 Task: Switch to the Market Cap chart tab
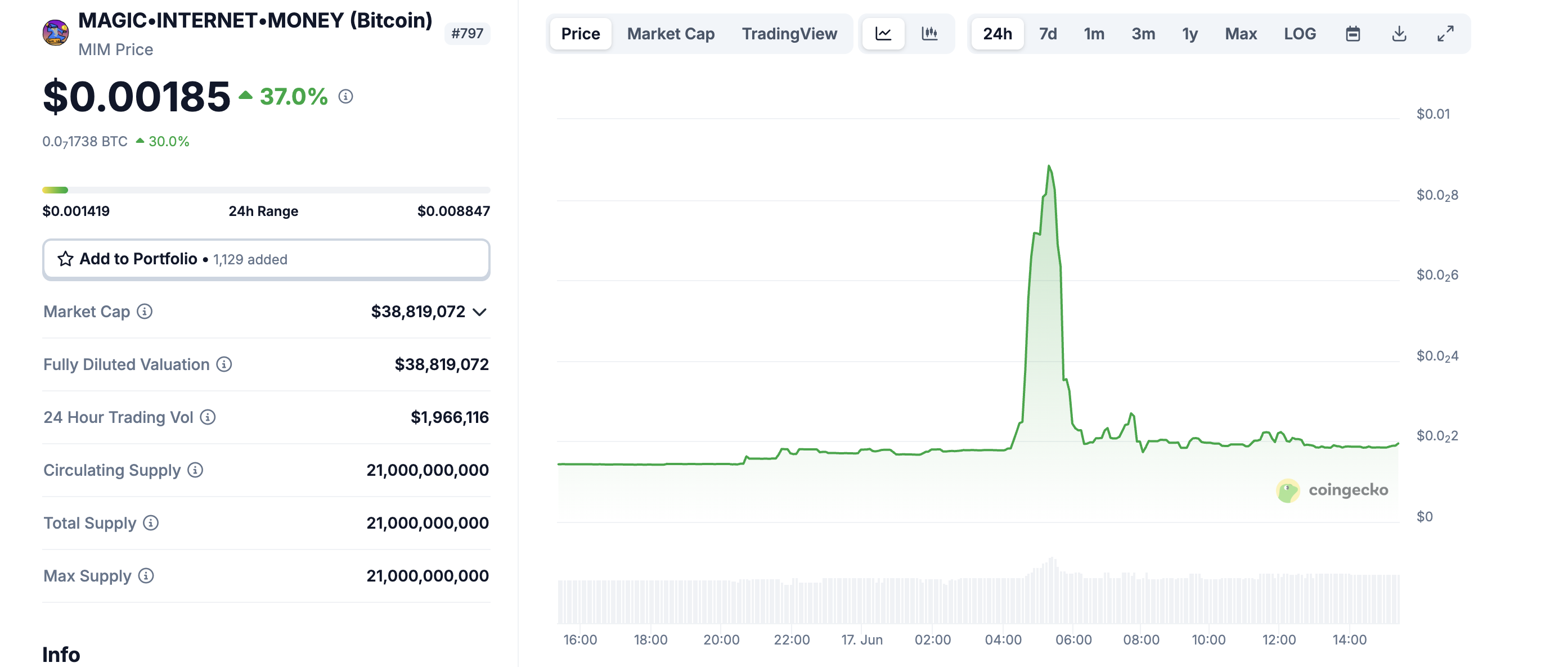click(x=670, y=34)
